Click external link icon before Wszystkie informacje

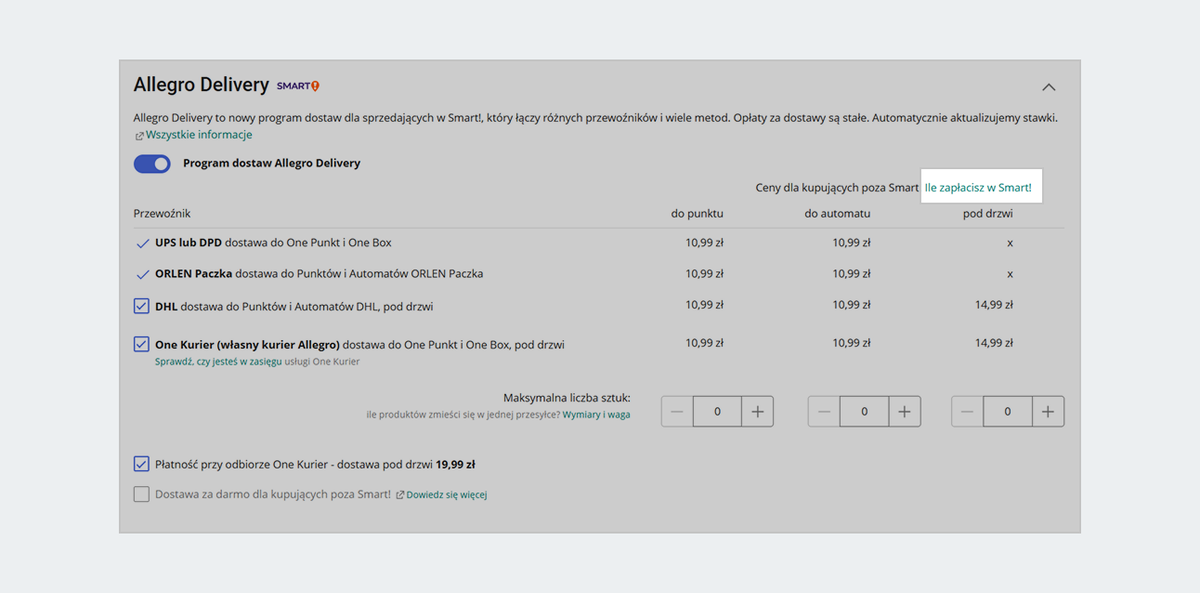tap(139, 135)
